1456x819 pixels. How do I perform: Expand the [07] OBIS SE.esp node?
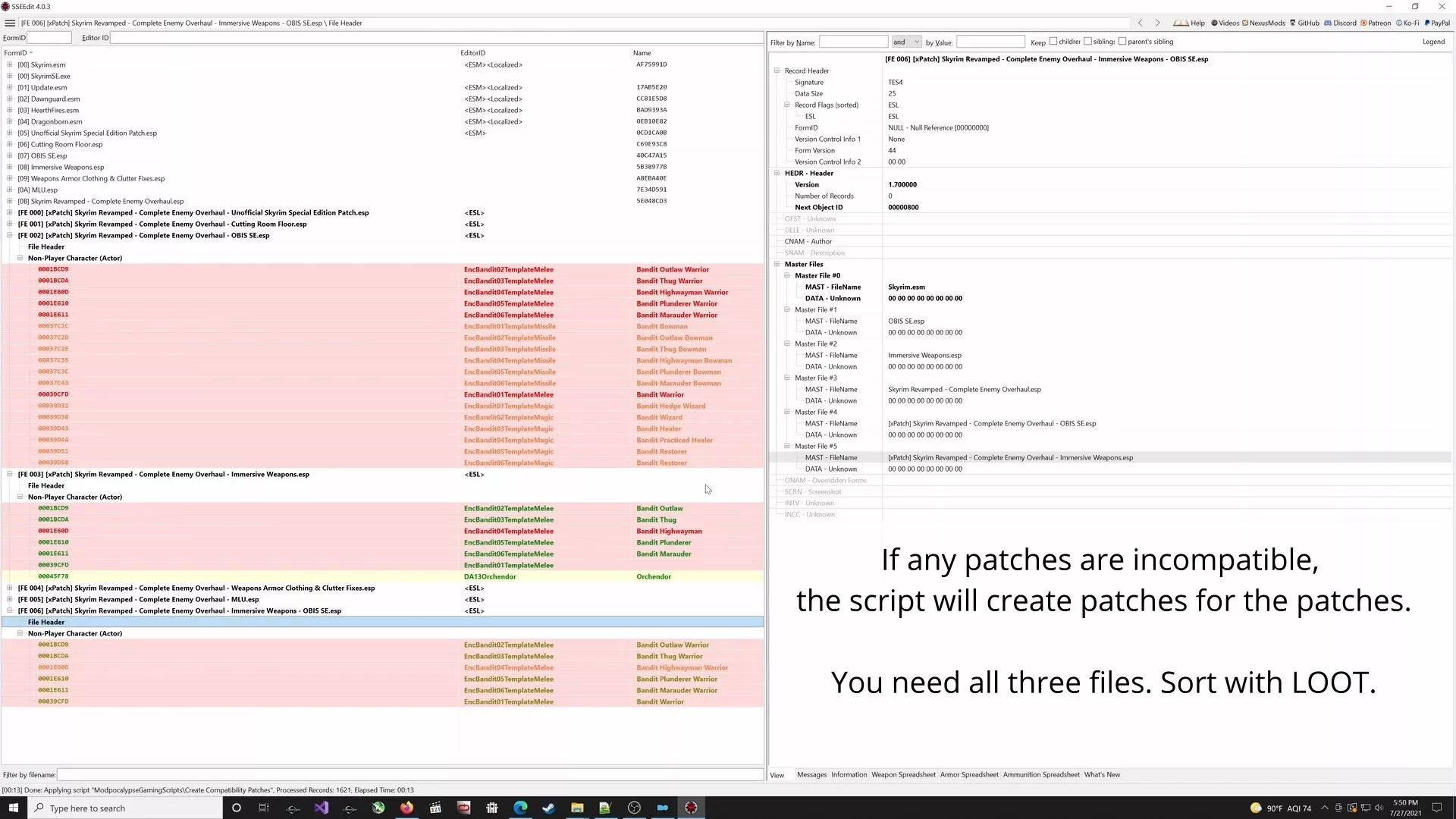click(x=10, y=155)
